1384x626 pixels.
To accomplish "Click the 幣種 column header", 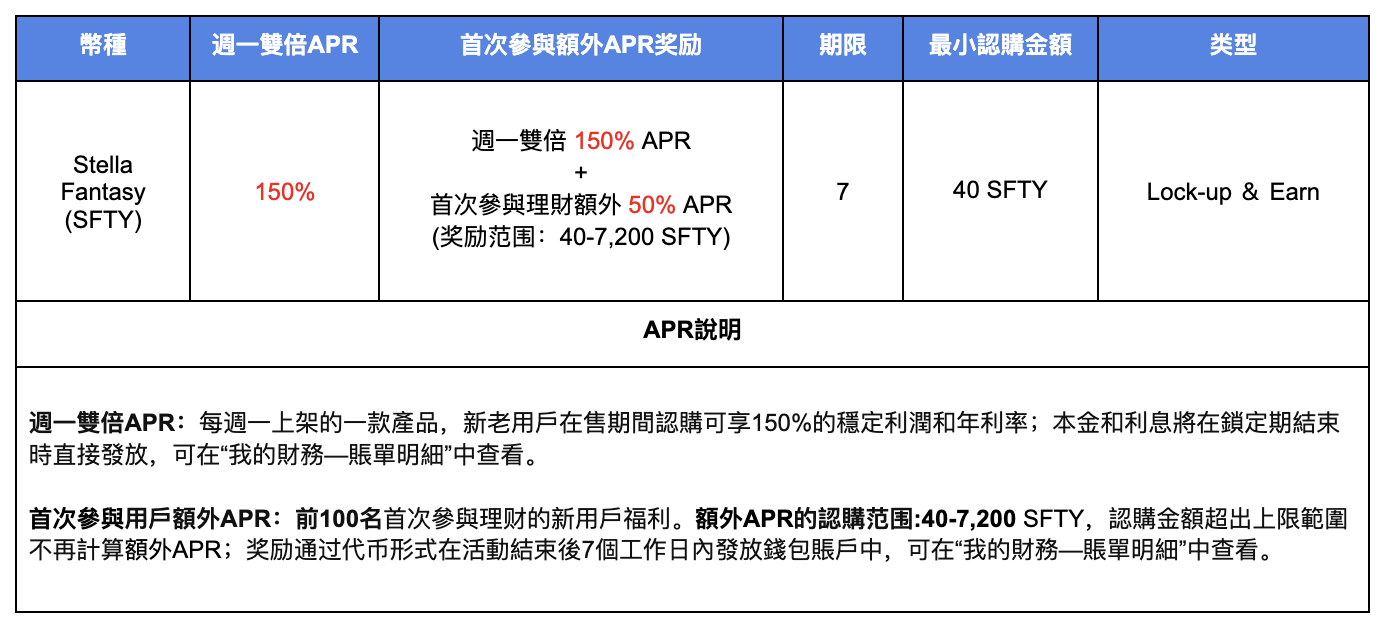I will (103, 46).
